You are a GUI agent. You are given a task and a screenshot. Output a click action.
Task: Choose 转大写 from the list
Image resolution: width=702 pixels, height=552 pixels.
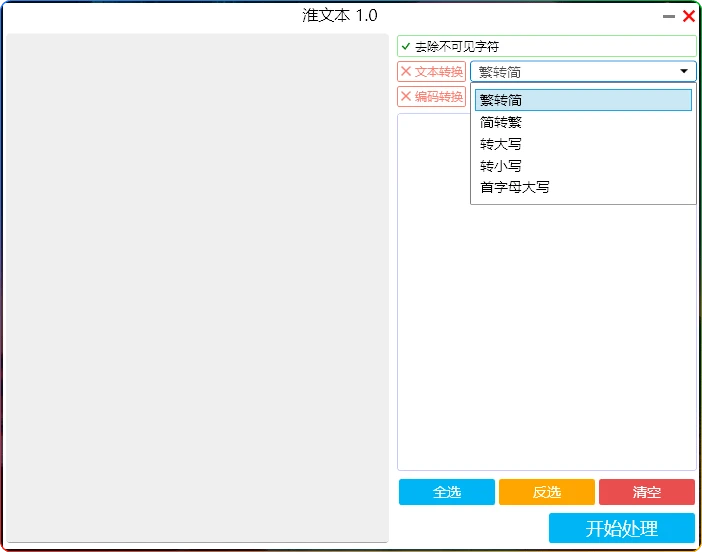pyautogui.click(x=583, y=144)
